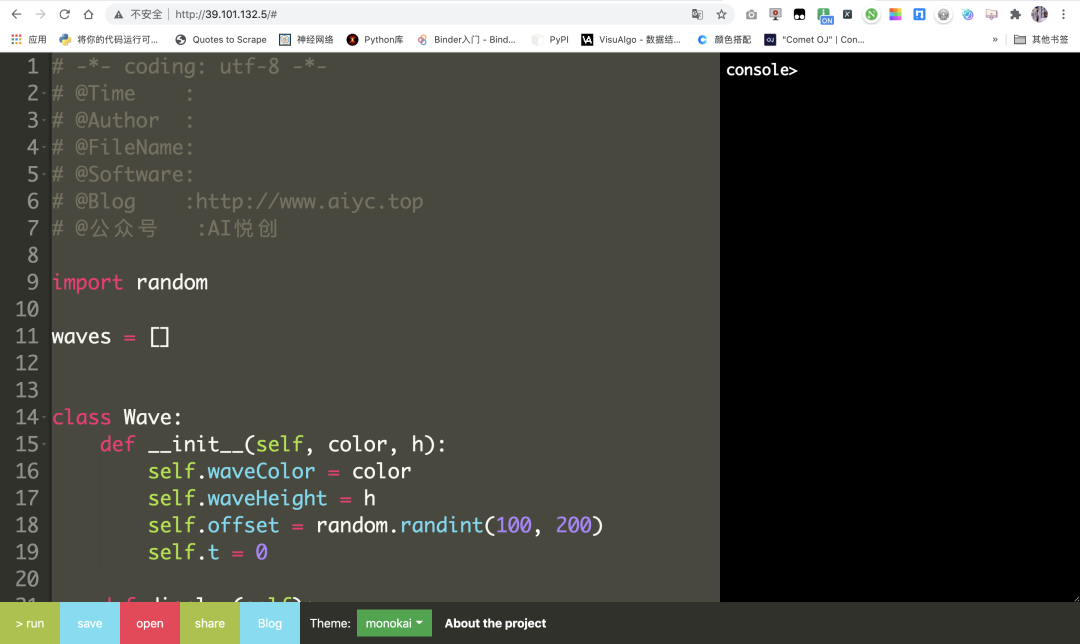Click the user profile avatar

pos(1039,14)
